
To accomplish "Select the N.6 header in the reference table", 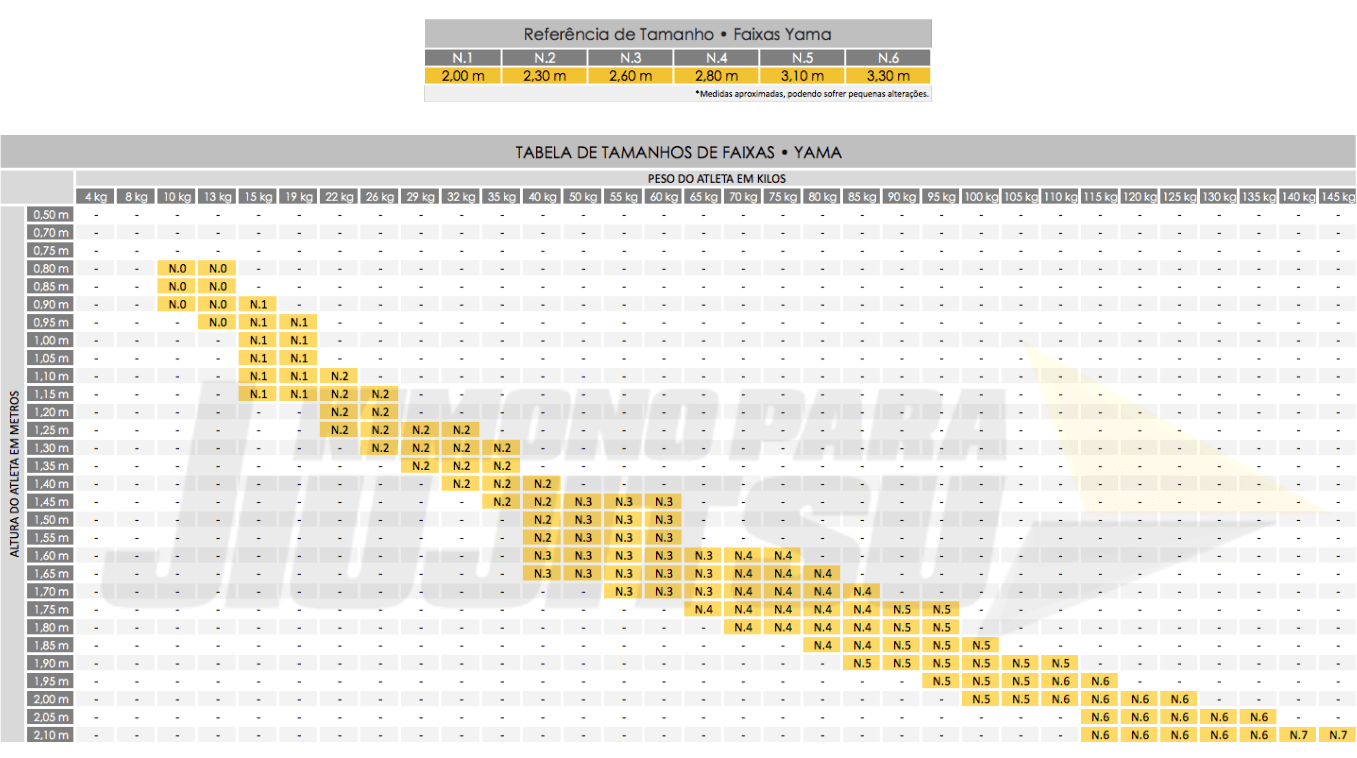I will [888, 58].
